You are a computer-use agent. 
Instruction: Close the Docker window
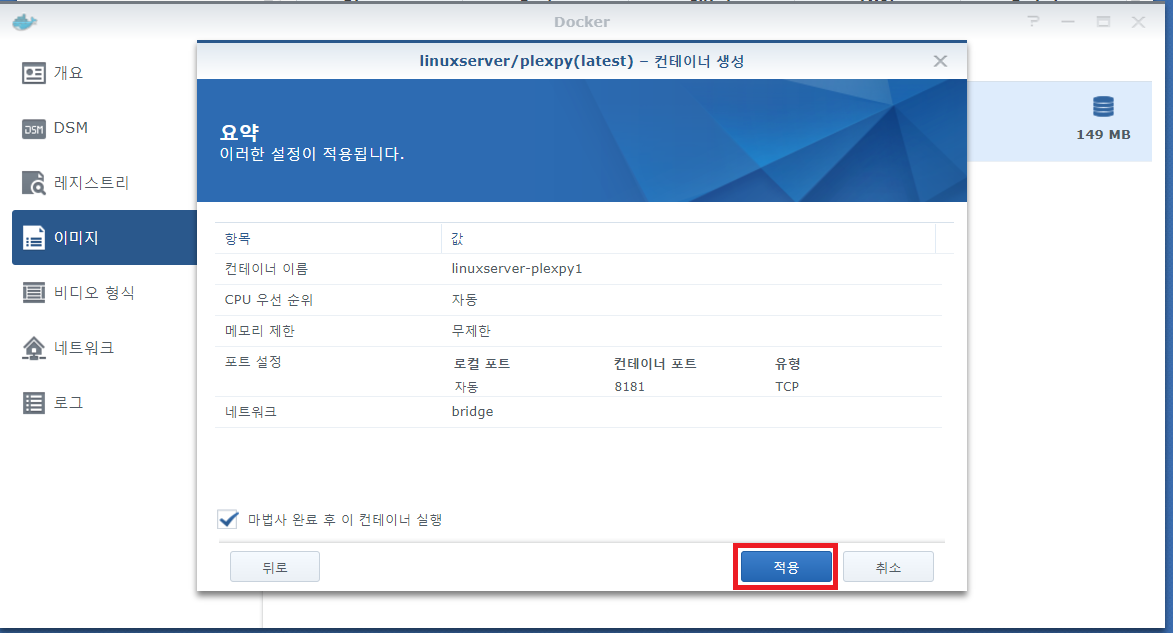[x=1138, y=22]
